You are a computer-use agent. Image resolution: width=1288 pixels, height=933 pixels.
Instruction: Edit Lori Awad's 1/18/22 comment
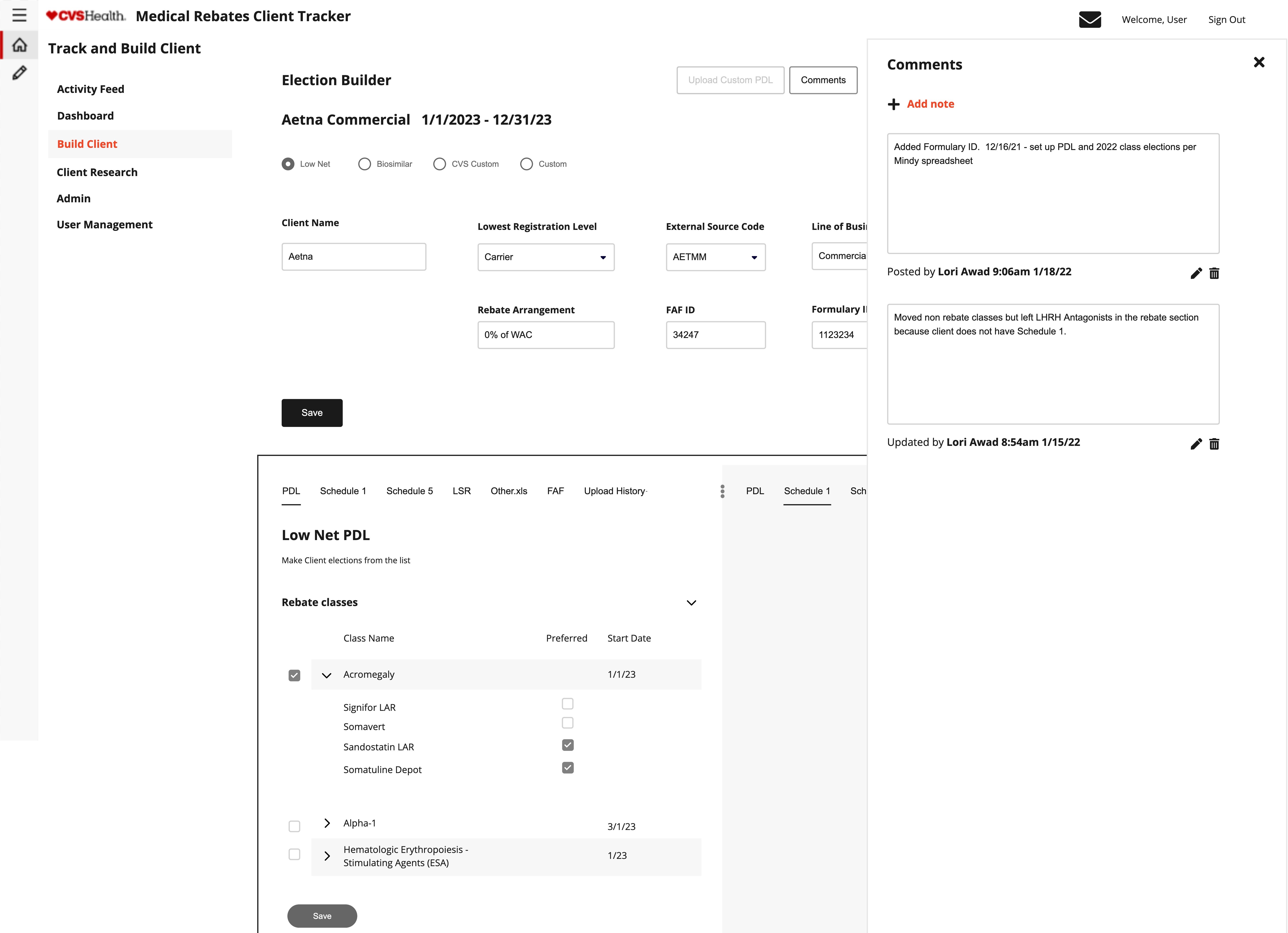[1196, 273]
